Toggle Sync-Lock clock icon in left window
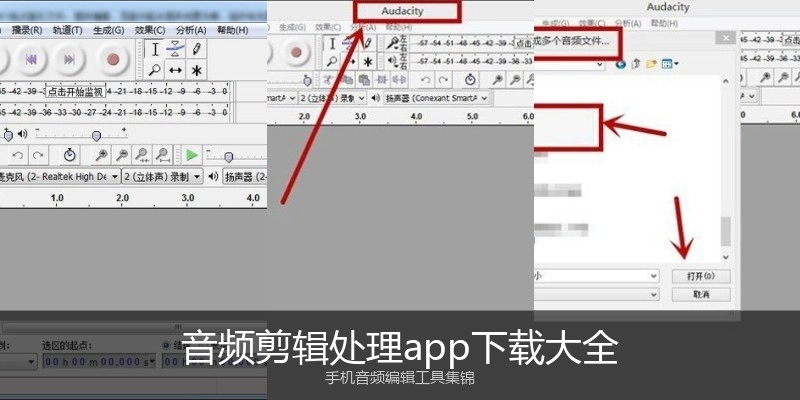Screen dimensions: 800x400 tap(69, 155)
